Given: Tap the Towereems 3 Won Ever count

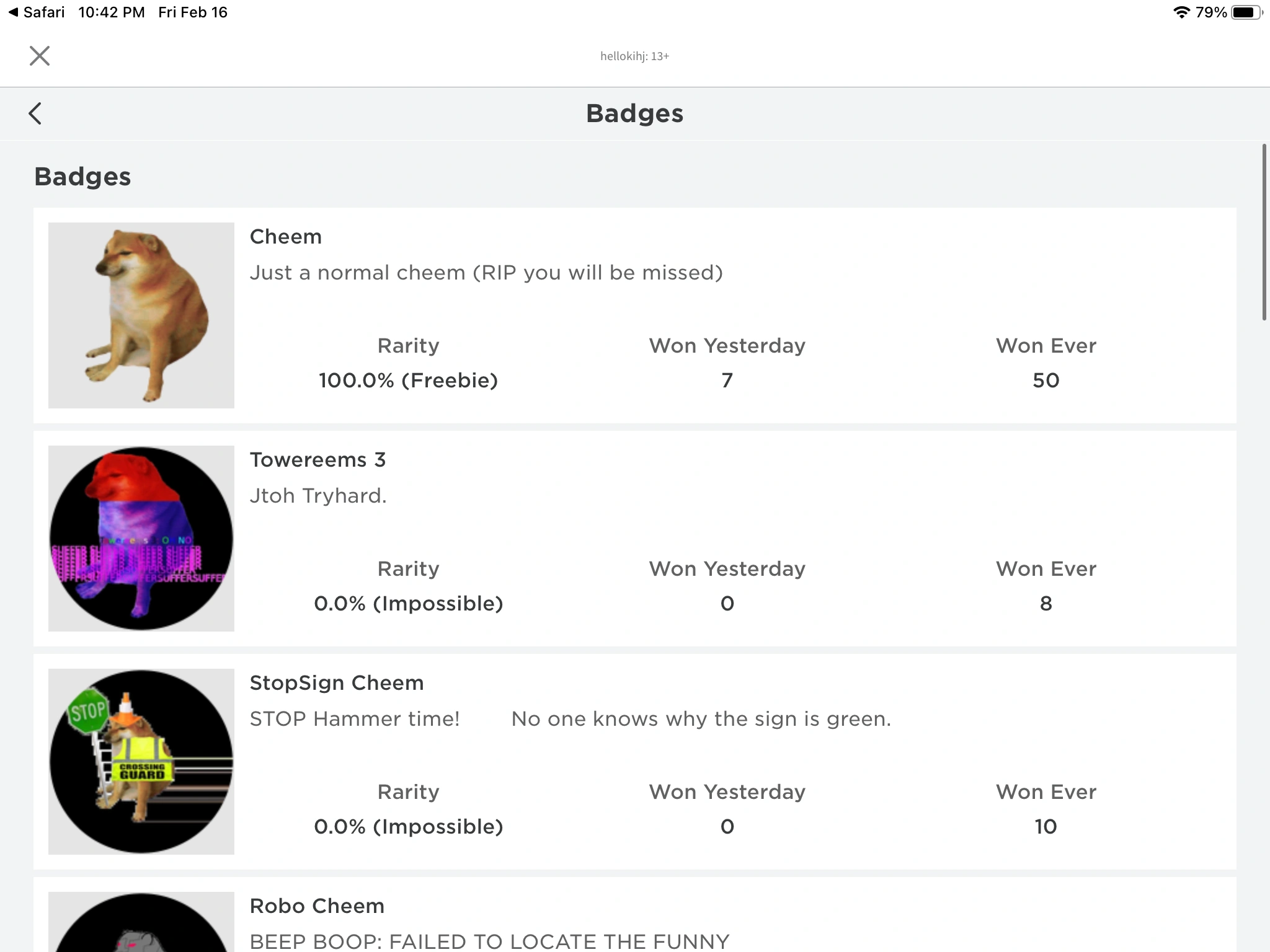Looking at the screenshot, I should pos(1046,604).
